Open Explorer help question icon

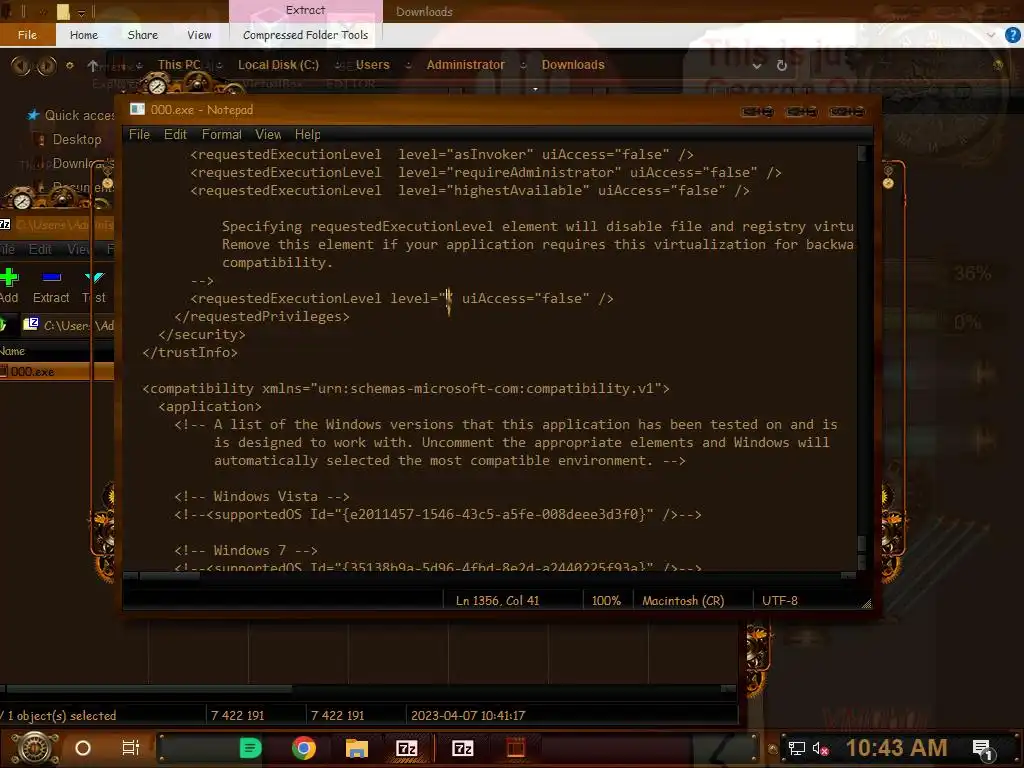click(1012, 35)
